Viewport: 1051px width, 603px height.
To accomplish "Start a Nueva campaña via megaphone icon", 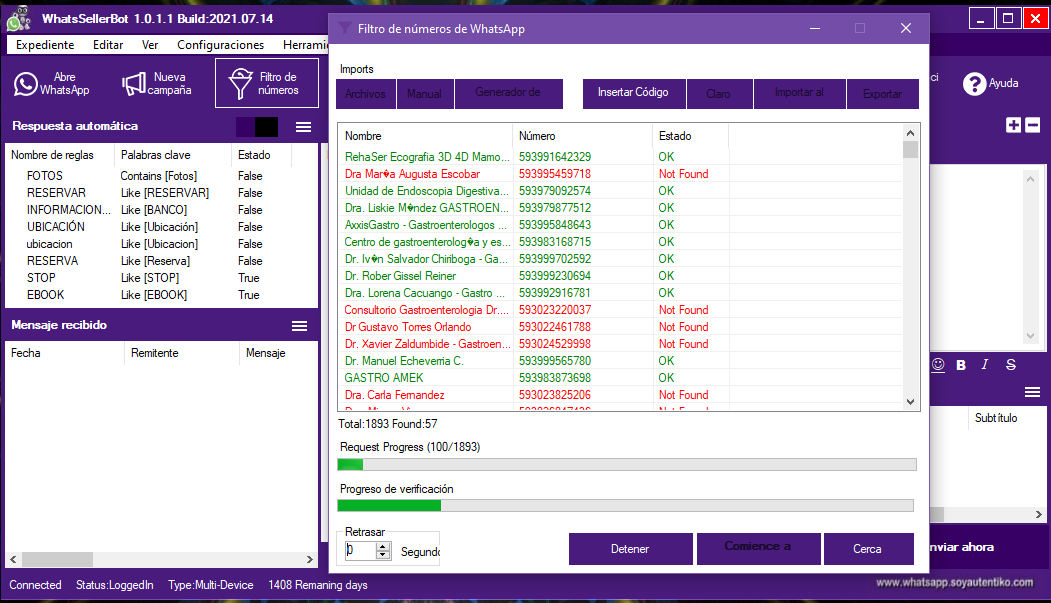I will (x=133, y=84).
